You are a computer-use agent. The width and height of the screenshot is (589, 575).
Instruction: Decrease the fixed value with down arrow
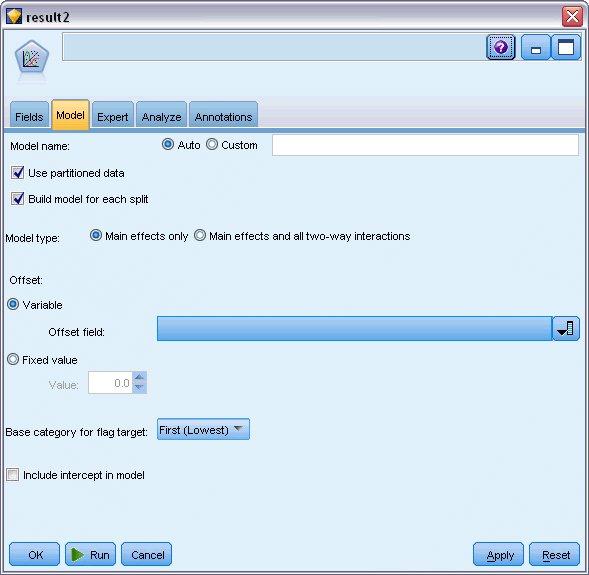coord(139,388)
